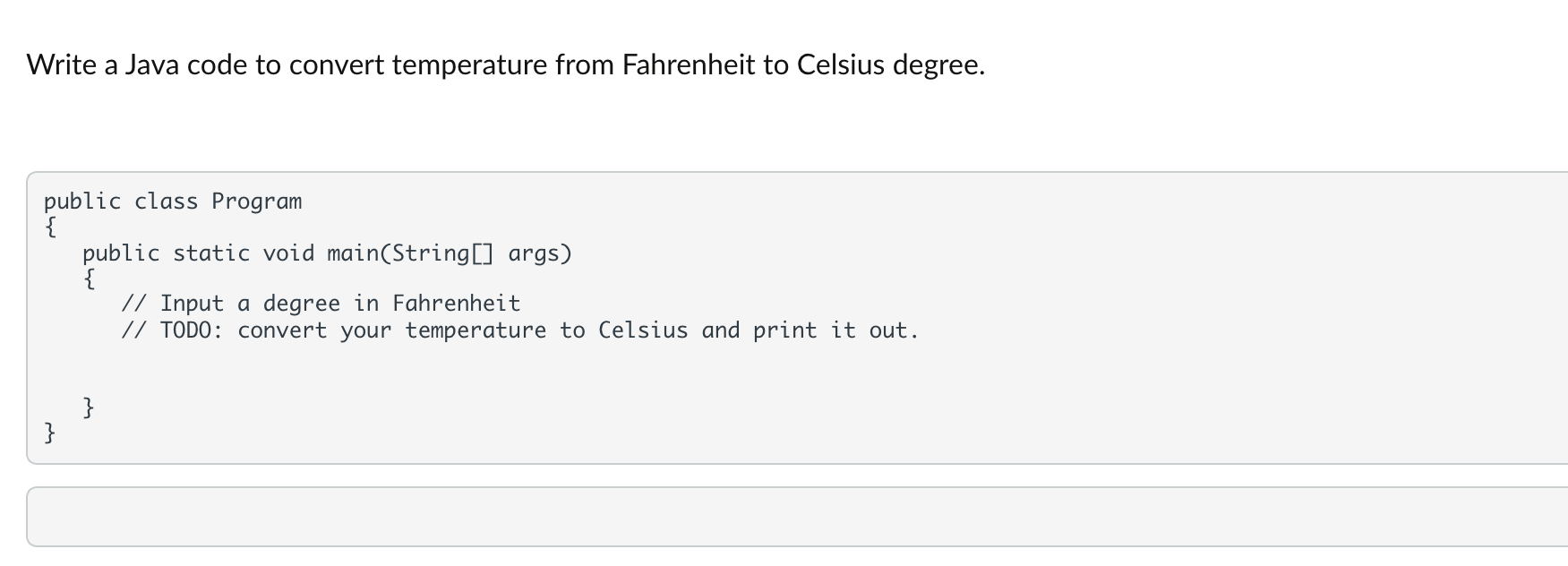Click the word 'TODO:' in the comment
1568x566 pixels.
point(192,330)
